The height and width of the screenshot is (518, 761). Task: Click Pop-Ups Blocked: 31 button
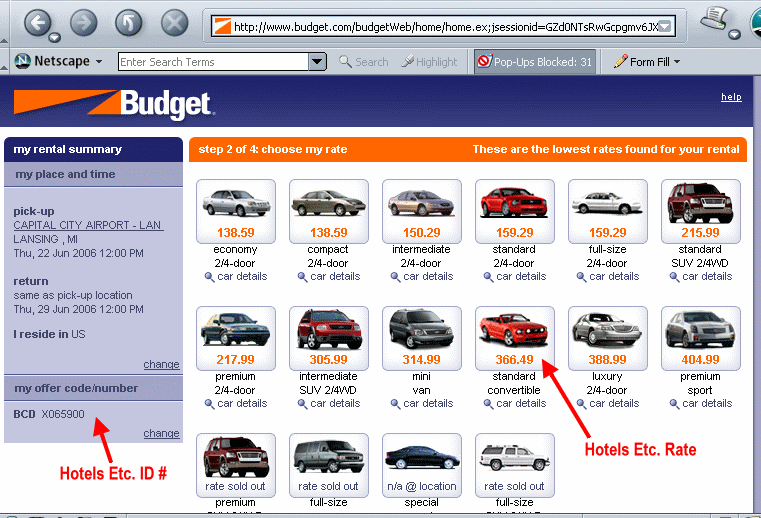click(x=535, y=62)
